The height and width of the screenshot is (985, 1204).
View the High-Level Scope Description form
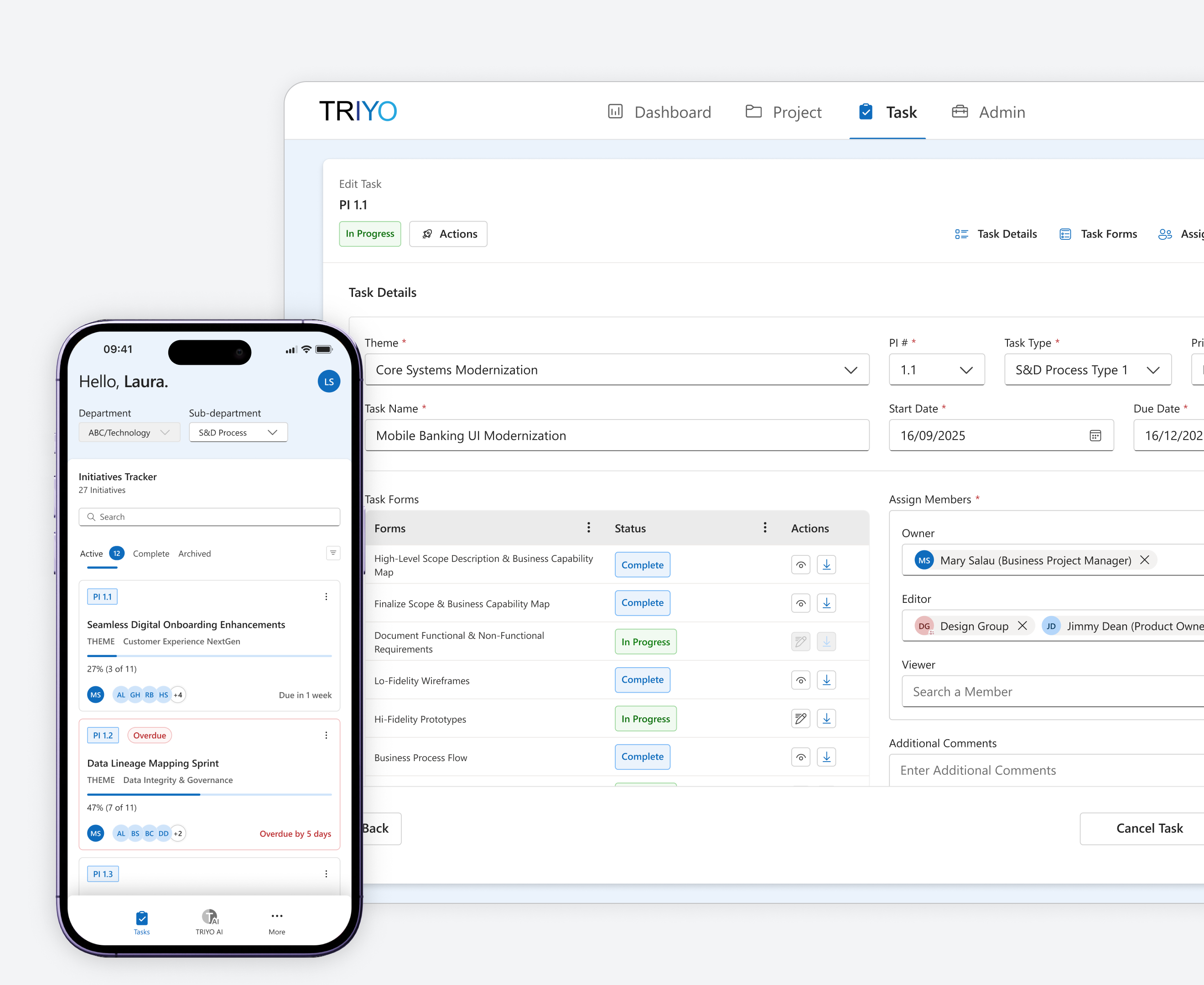pyautogui.click(x=800, y=565)
